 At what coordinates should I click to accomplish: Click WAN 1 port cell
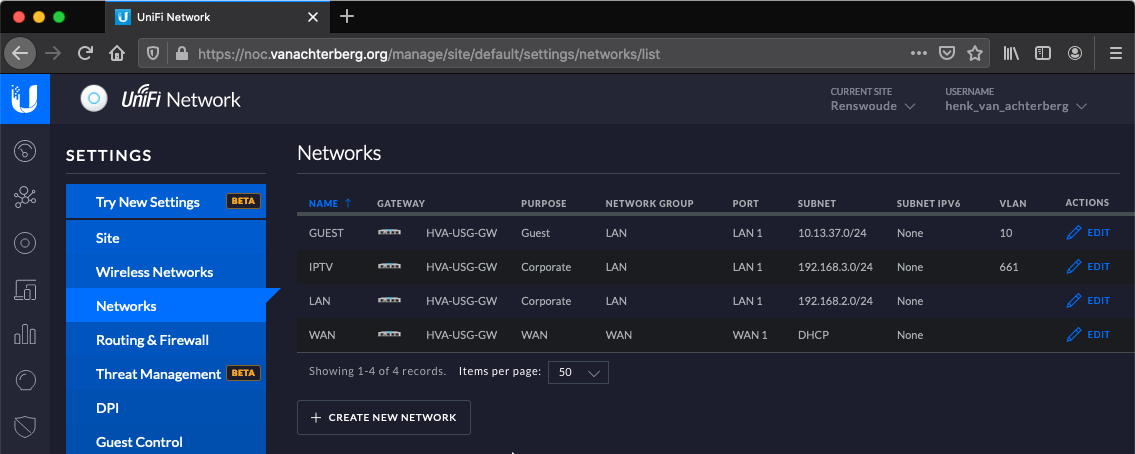pyautogui.click(x=750, y=335)
